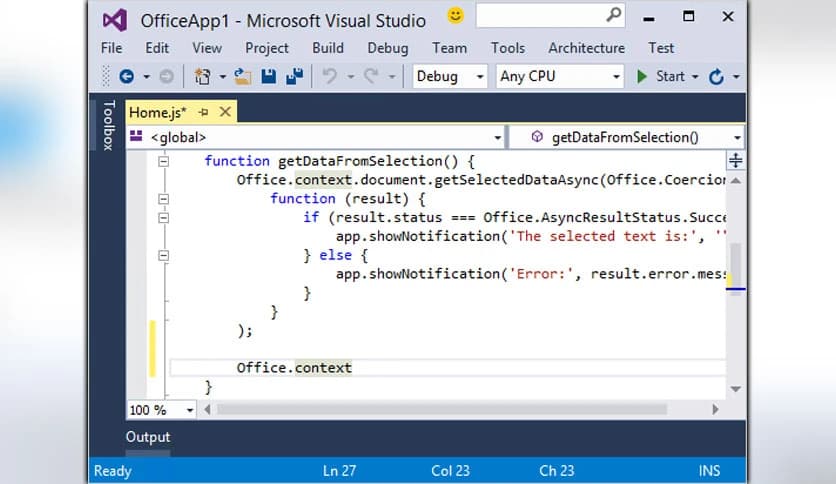Click the Refresh toolbar icon
The width and height of the screenshot is (836, 484).
716,77
